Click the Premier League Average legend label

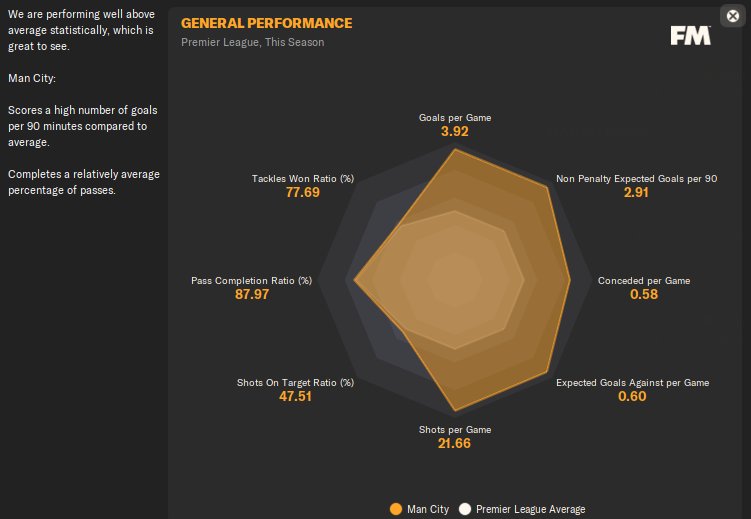(x=531, y=509)
